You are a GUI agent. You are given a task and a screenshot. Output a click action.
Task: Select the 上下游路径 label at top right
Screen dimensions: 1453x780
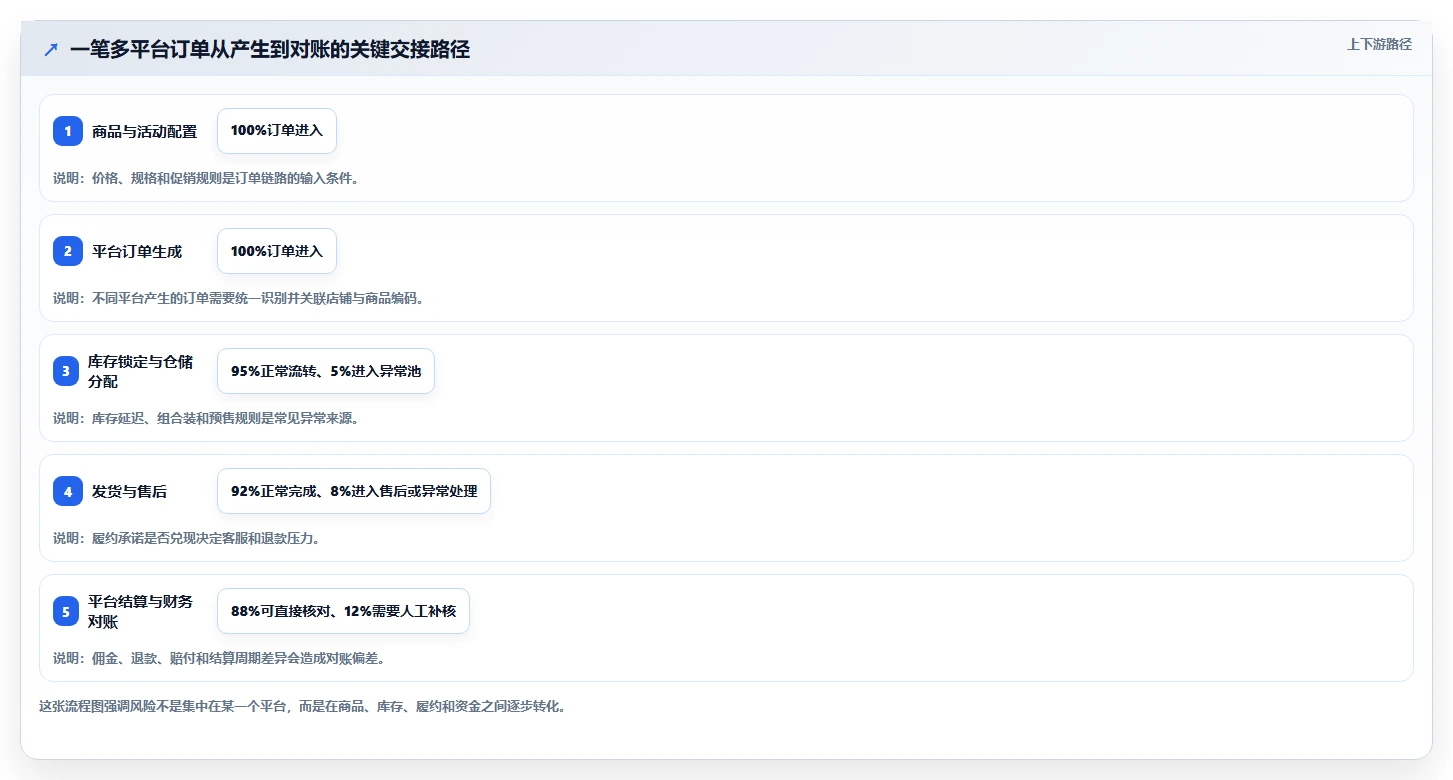point(1379,44)
